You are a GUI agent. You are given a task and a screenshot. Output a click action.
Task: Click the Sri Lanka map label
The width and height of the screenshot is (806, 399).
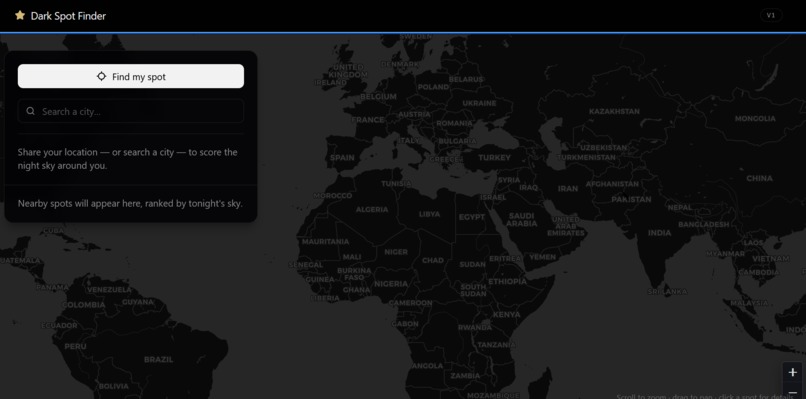[x=667, y=292]
